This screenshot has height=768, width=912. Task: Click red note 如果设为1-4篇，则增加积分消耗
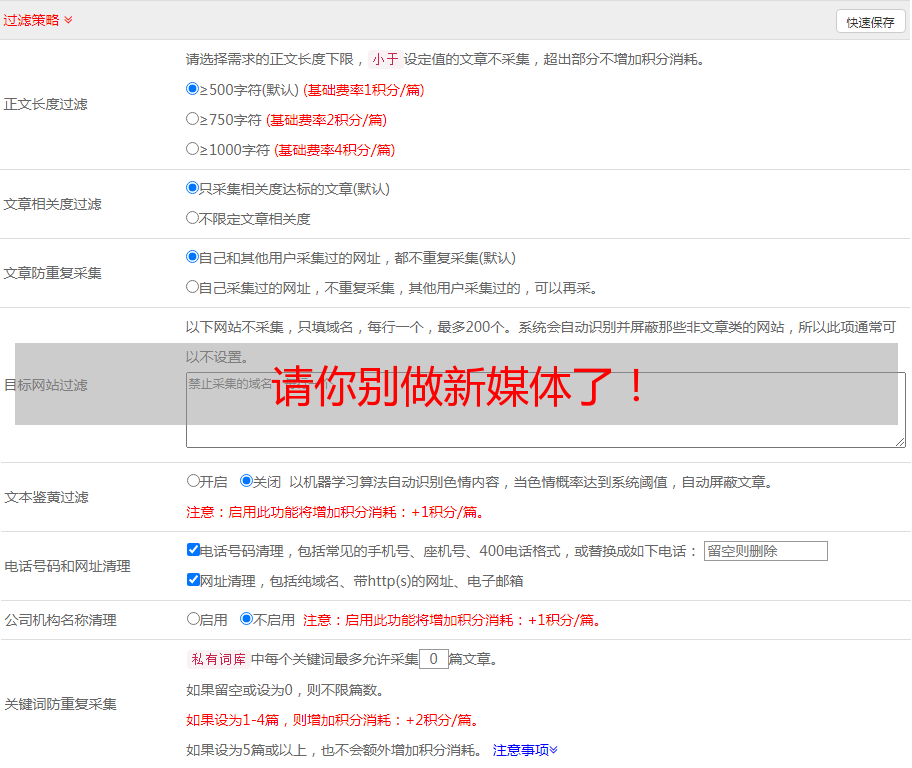[333, 720]
